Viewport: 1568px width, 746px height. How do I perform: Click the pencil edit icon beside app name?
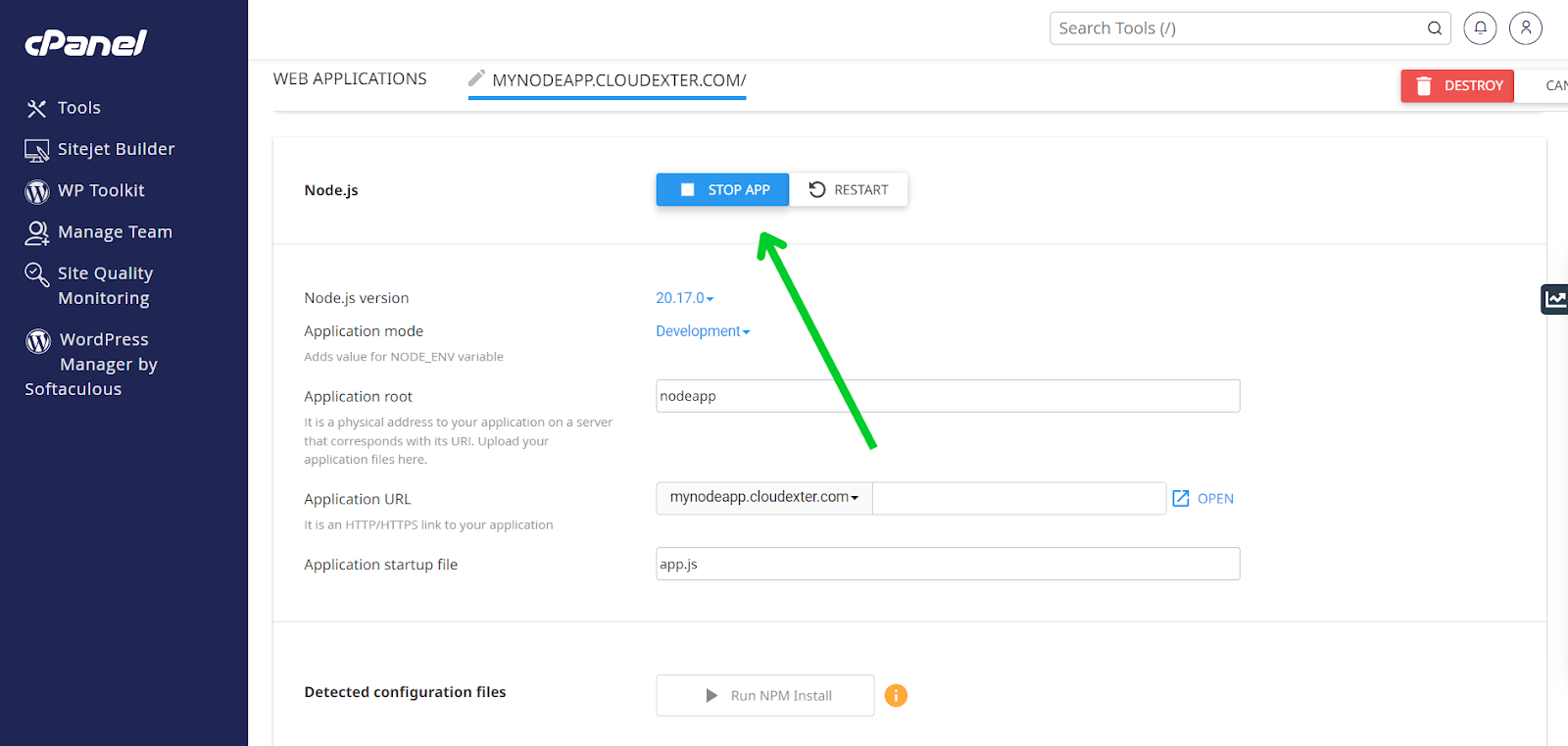click(x=476, y=78)
